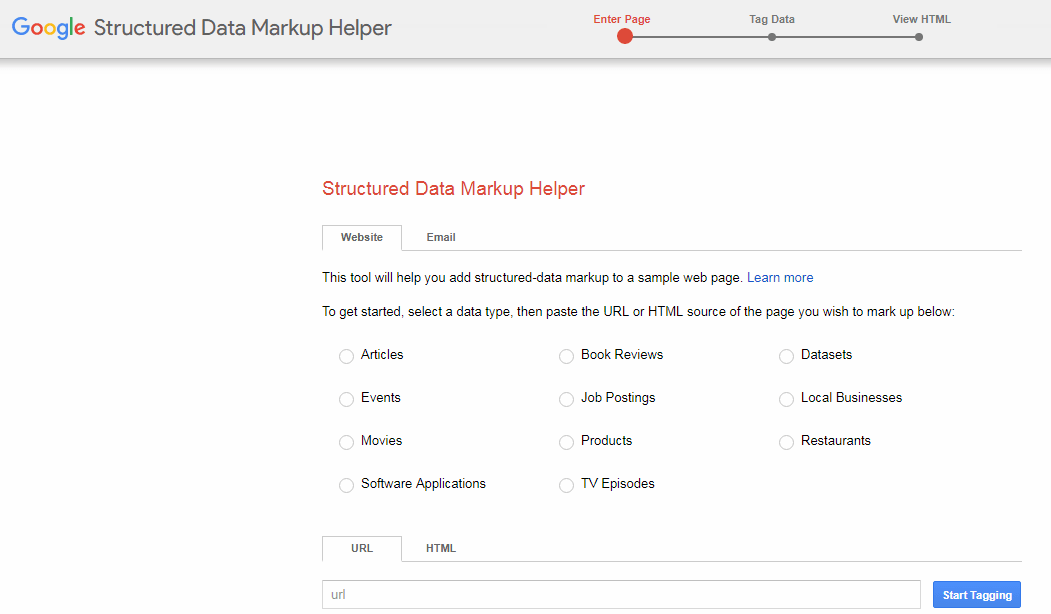This screenshot has width=1051, height=614.
Task: Choose the Events data type
Action: click(x=347, y=399)
